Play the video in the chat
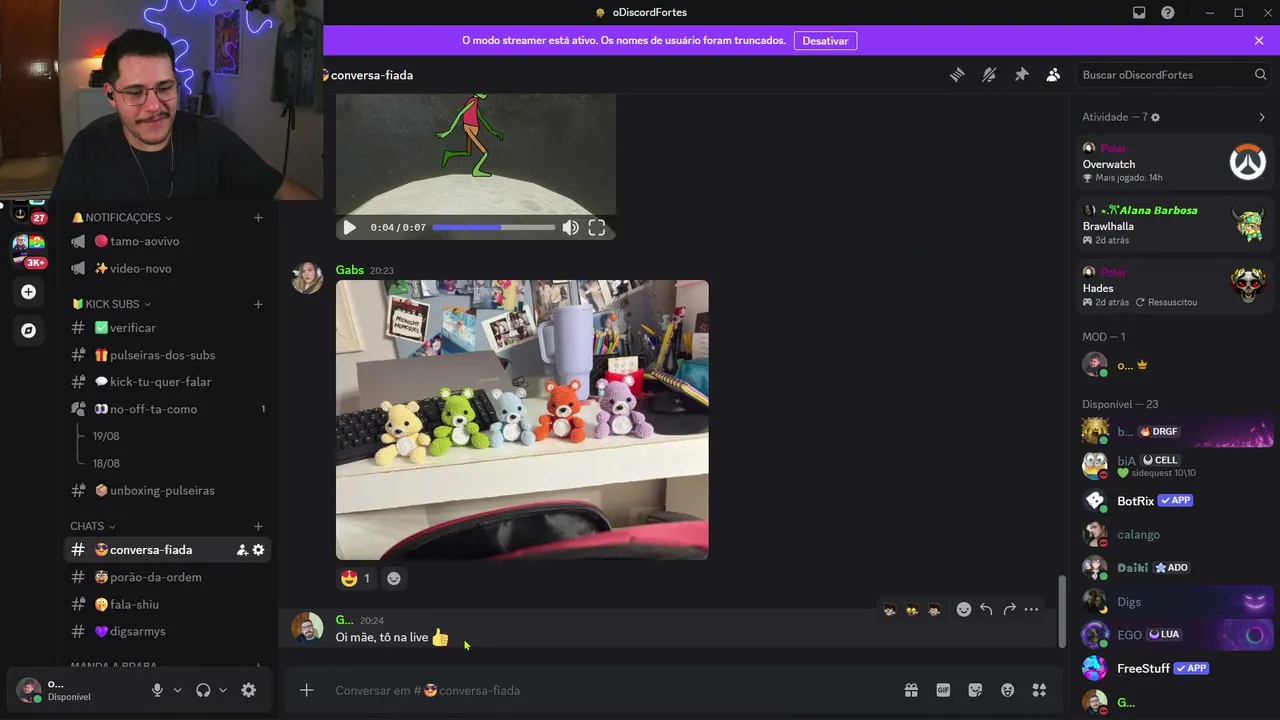The width and height of the screenshot is (1280, 720). pyautogui.click(x=349, y=228)
